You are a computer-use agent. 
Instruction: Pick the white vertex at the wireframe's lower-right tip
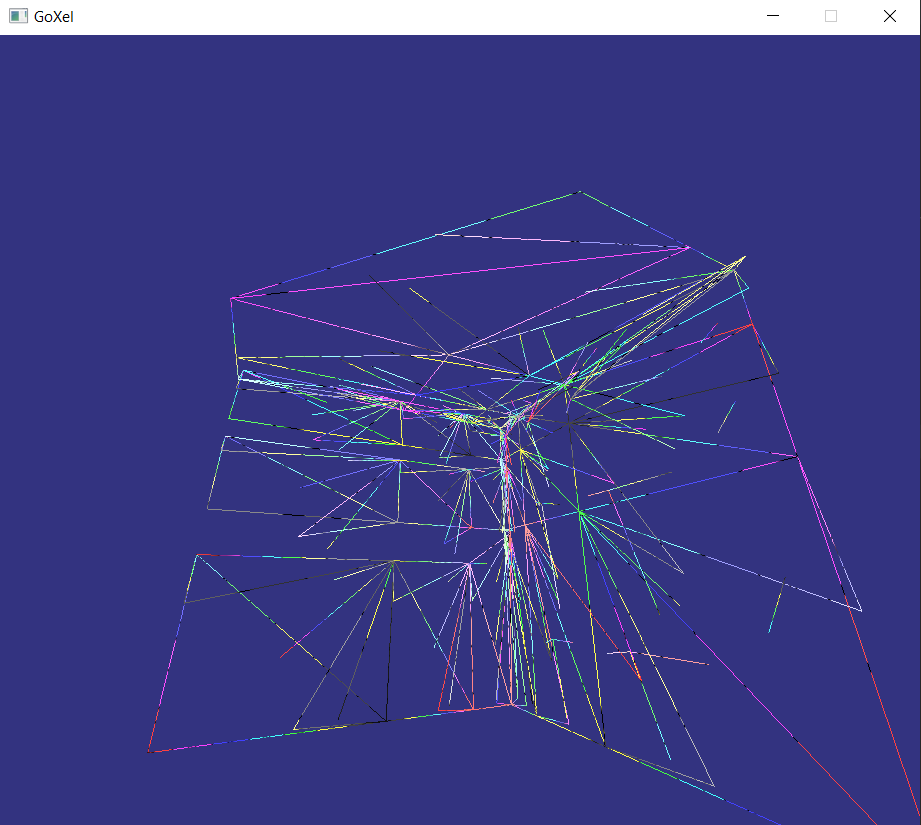coord(861,610)
